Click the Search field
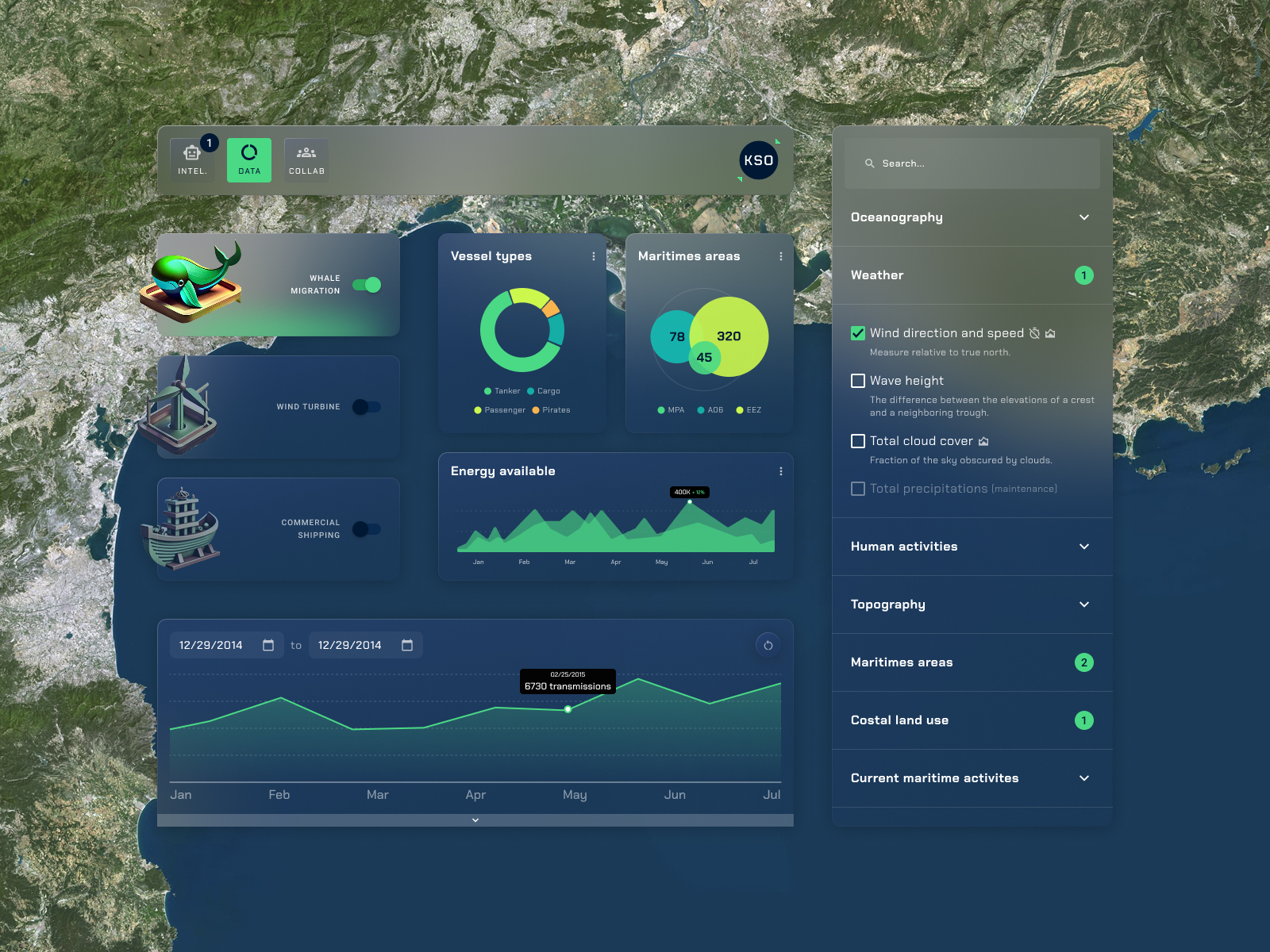 pyautogui.click(x=972, y=163)
